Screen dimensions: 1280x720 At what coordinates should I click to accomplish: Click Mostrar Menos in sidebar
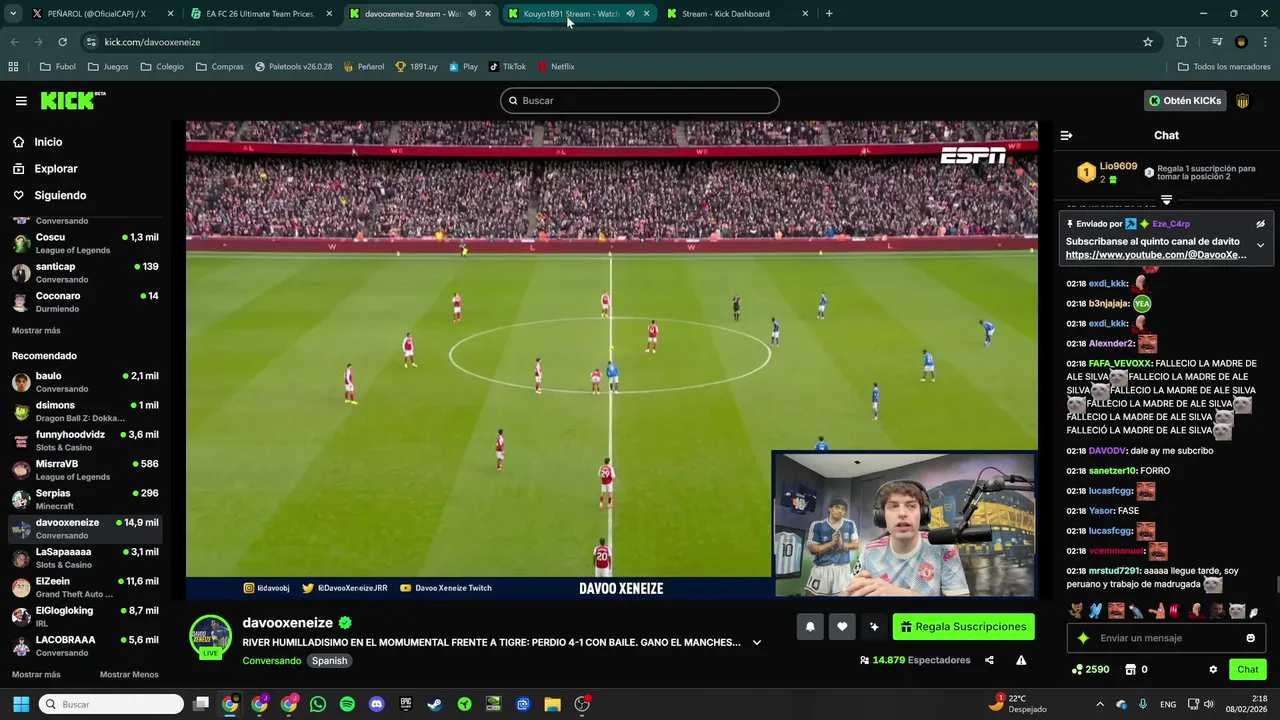pos(129,675)
